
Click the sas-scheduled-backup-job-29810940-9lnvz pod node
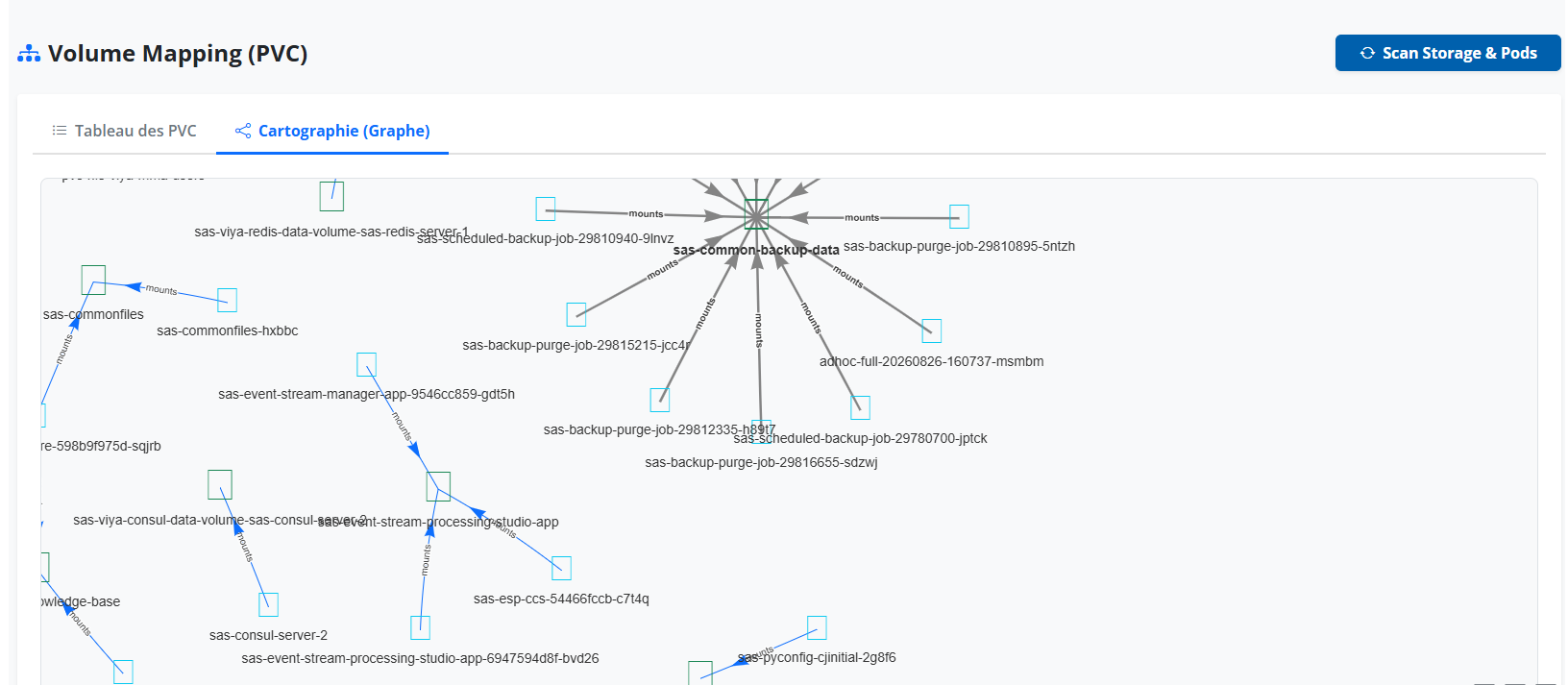546,208
